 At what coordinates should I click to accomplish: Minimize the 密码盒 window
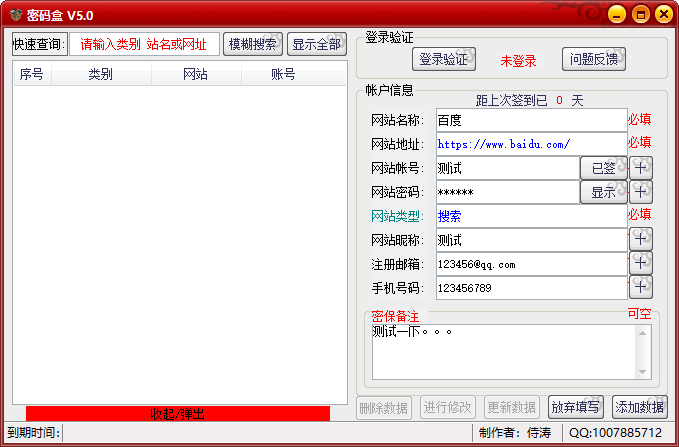(x=617, y=14)
